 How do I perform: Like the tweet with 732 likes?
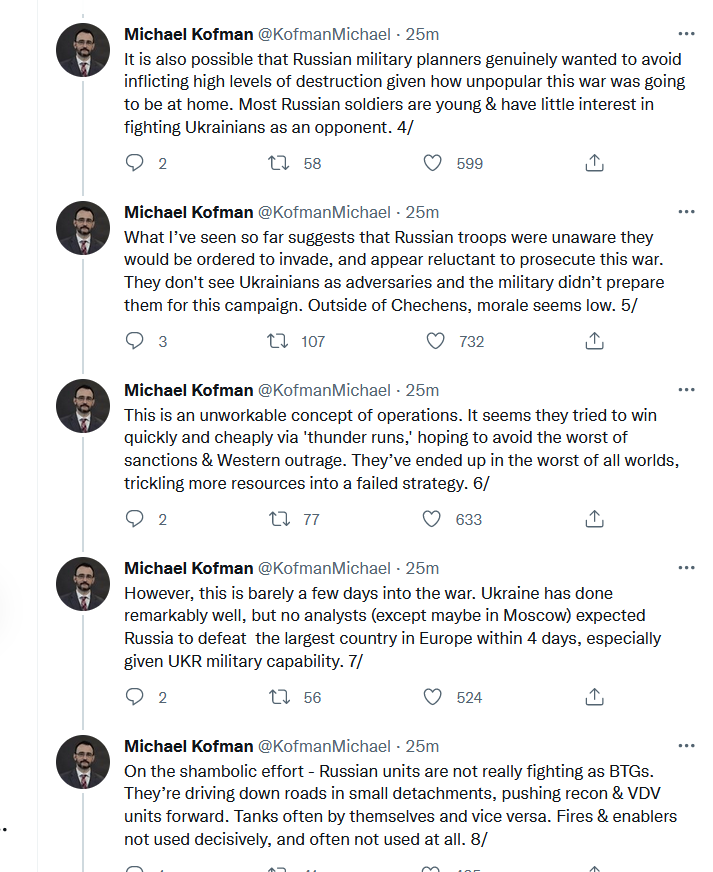tap(435, 341)
